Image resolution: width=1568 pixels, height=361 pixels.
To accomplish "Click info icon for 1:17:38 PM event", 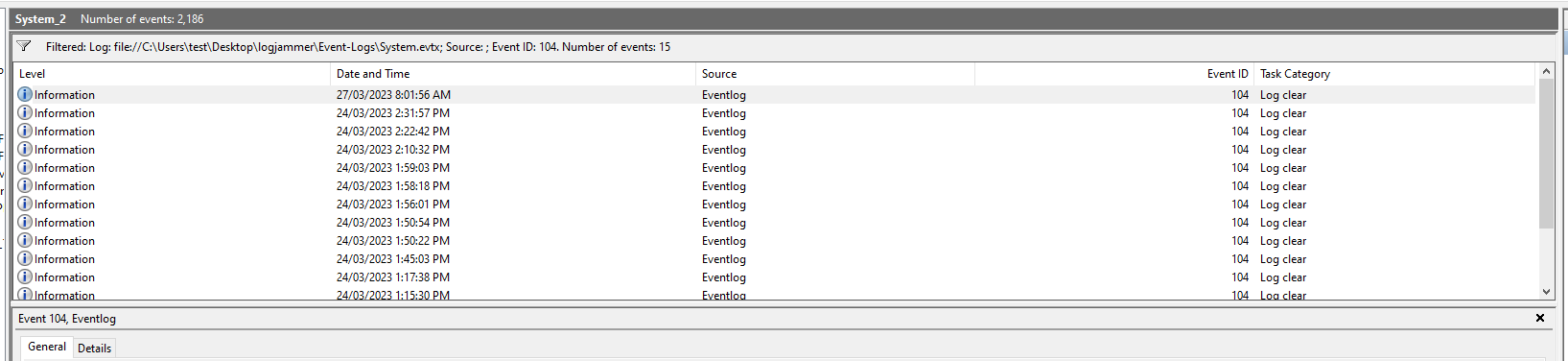I will pos(25,277).
